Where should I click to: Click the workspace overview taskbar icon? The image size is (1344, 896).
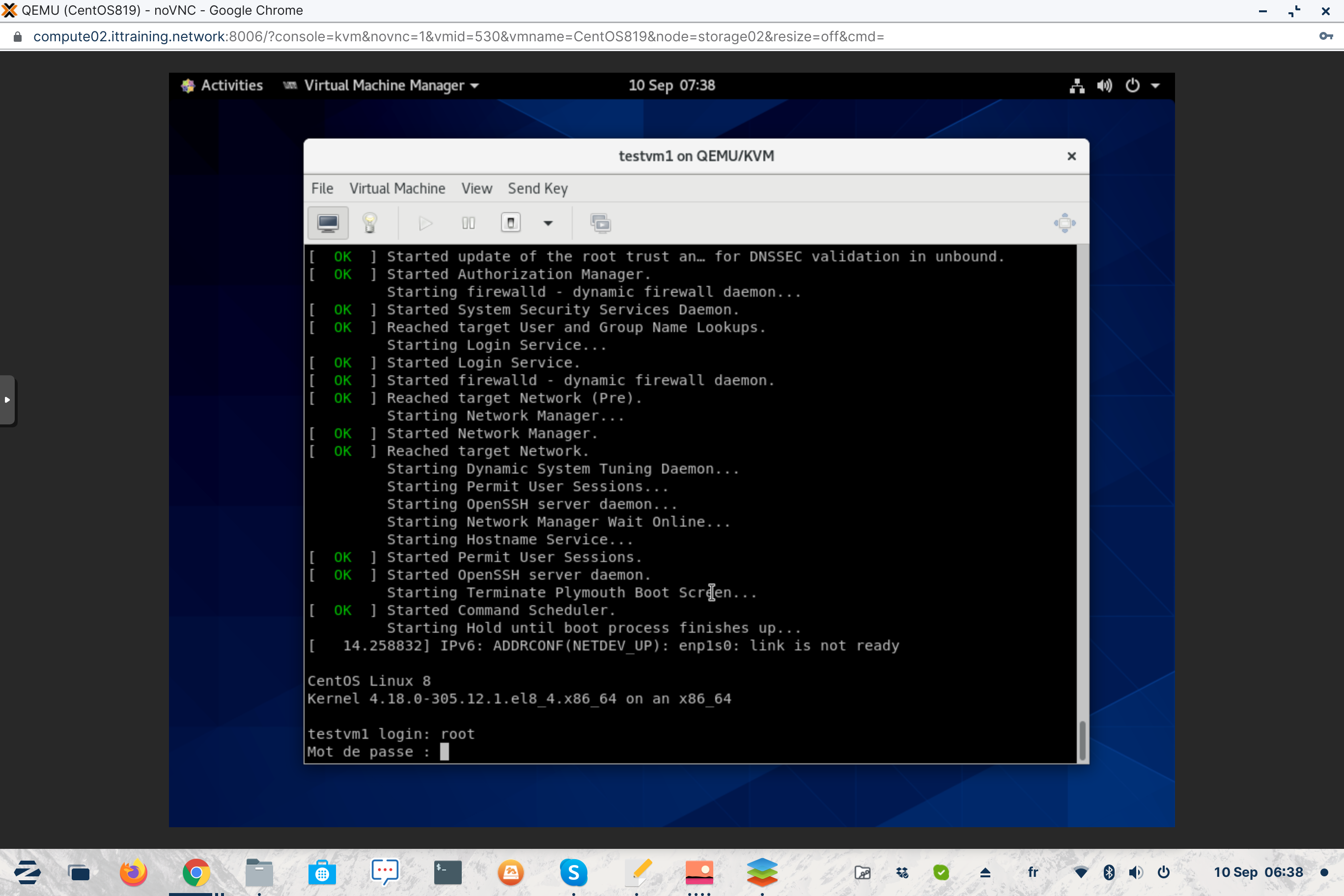78,872
